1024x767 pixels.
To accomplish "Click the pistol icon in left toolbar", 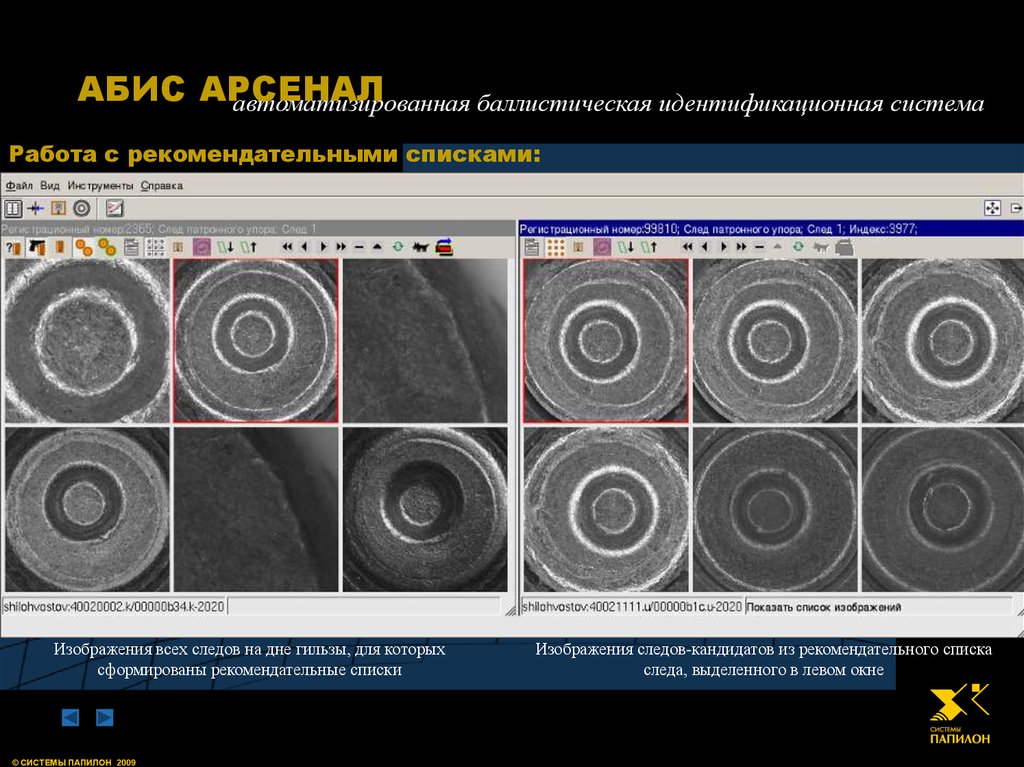I will click(37, 247).
